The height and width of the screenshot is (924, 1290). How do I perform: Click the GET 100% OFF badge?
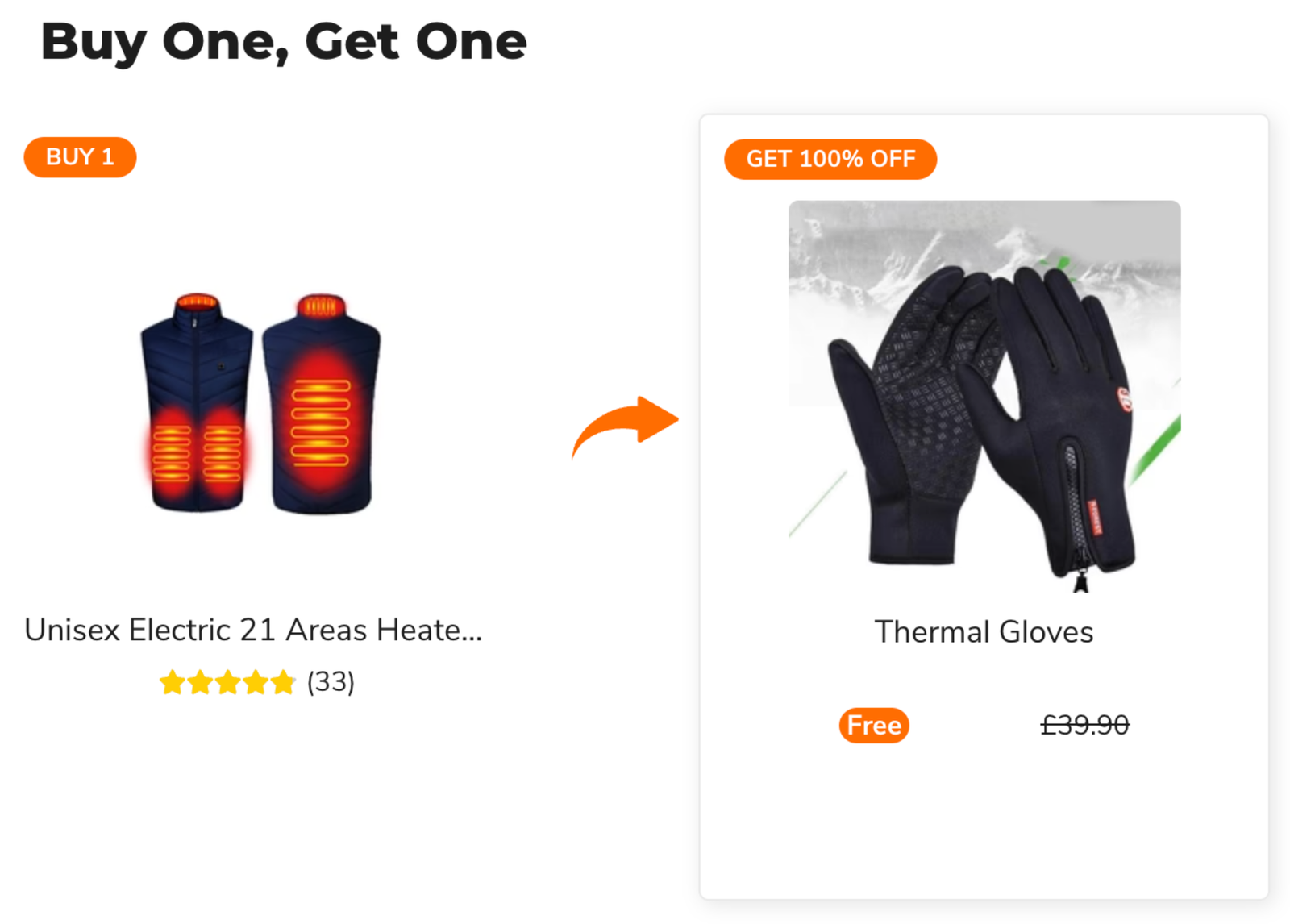(830, 159)
